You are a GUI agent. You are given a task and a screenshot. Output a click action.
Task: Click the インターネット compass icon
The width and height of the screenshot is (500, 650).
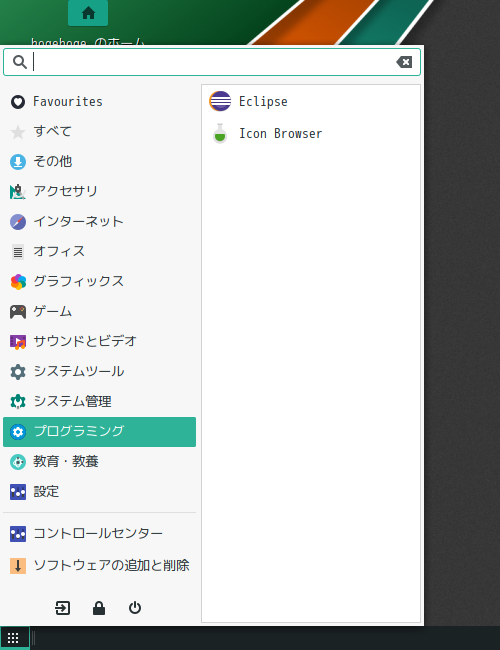click(x=18, y=222)
